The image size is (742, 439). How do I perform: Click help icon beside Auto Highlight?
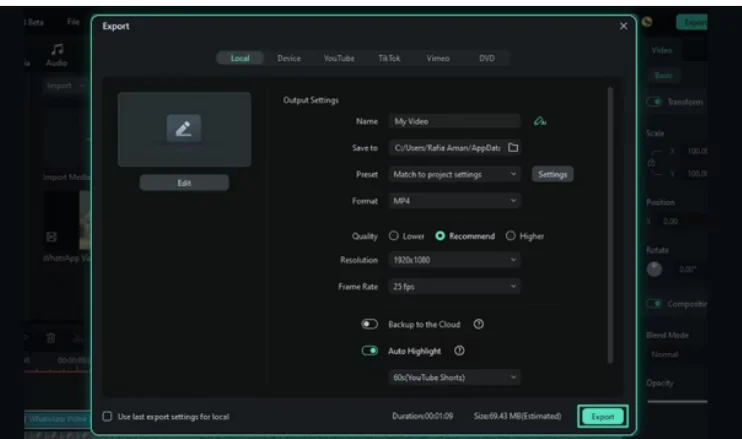(x=459, y=351)
